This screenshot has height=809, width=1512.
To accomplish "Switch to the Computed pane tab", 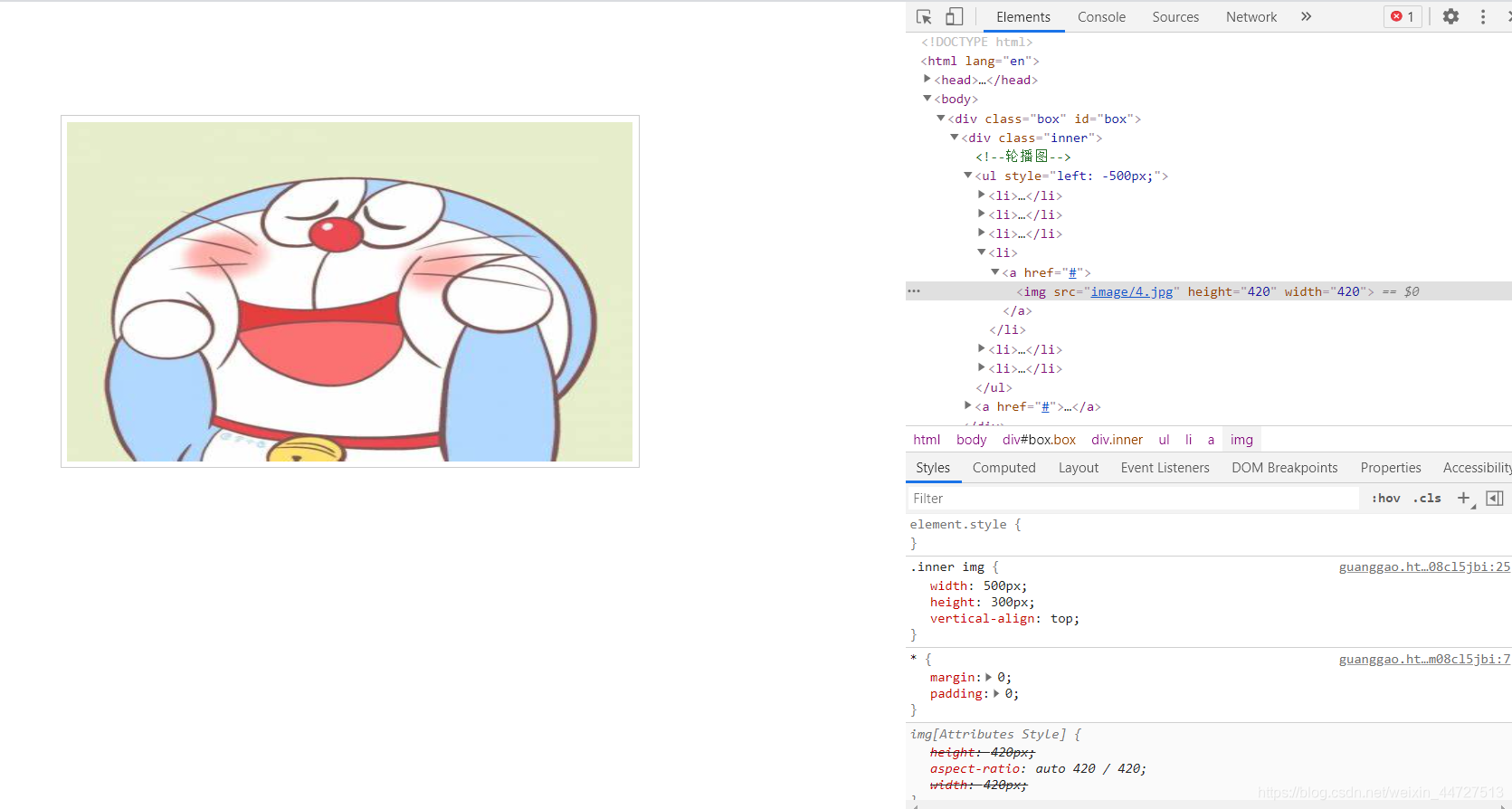I will pyautogui.click(x=1003, y=468).
